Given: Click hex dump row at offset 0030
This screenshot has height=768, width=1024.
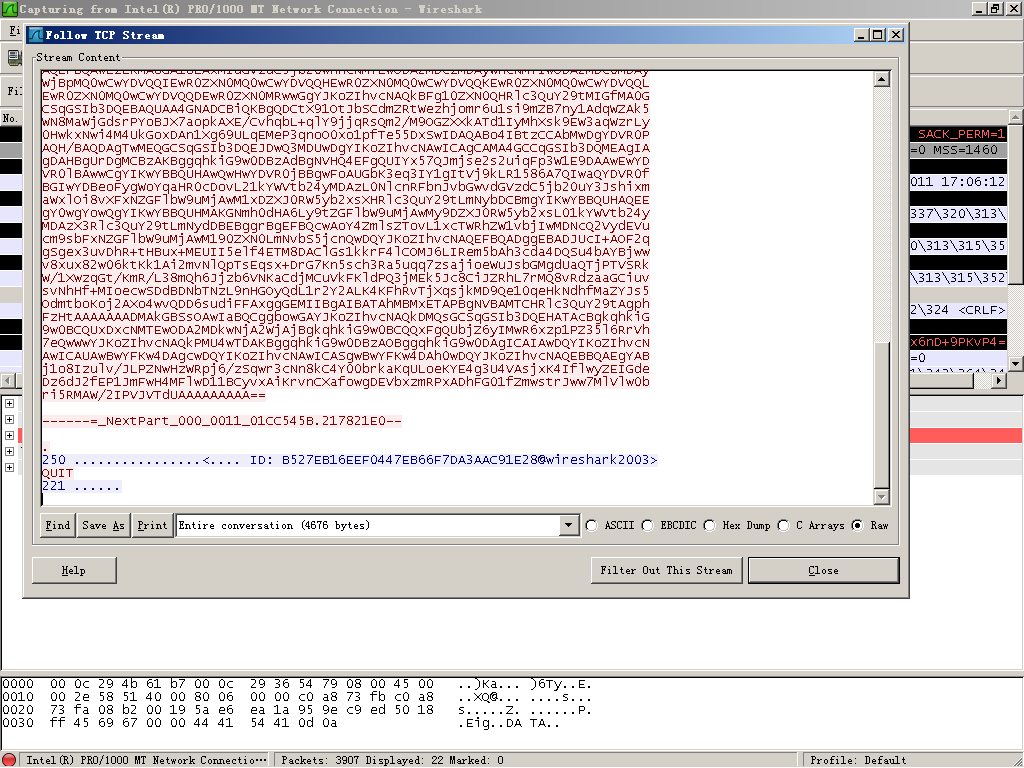Looking at the screenshot, I should [281, 724].
